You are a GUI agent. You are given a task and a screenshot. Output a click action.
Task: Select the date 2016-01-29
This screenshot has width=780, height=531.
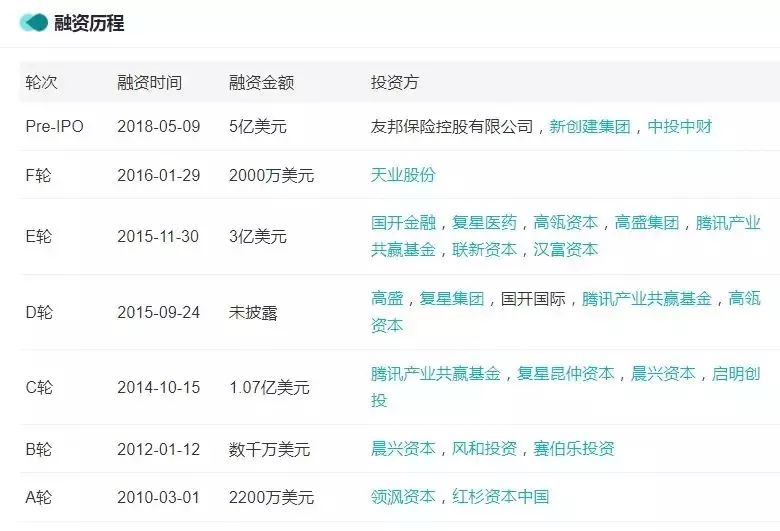point(159,175)
